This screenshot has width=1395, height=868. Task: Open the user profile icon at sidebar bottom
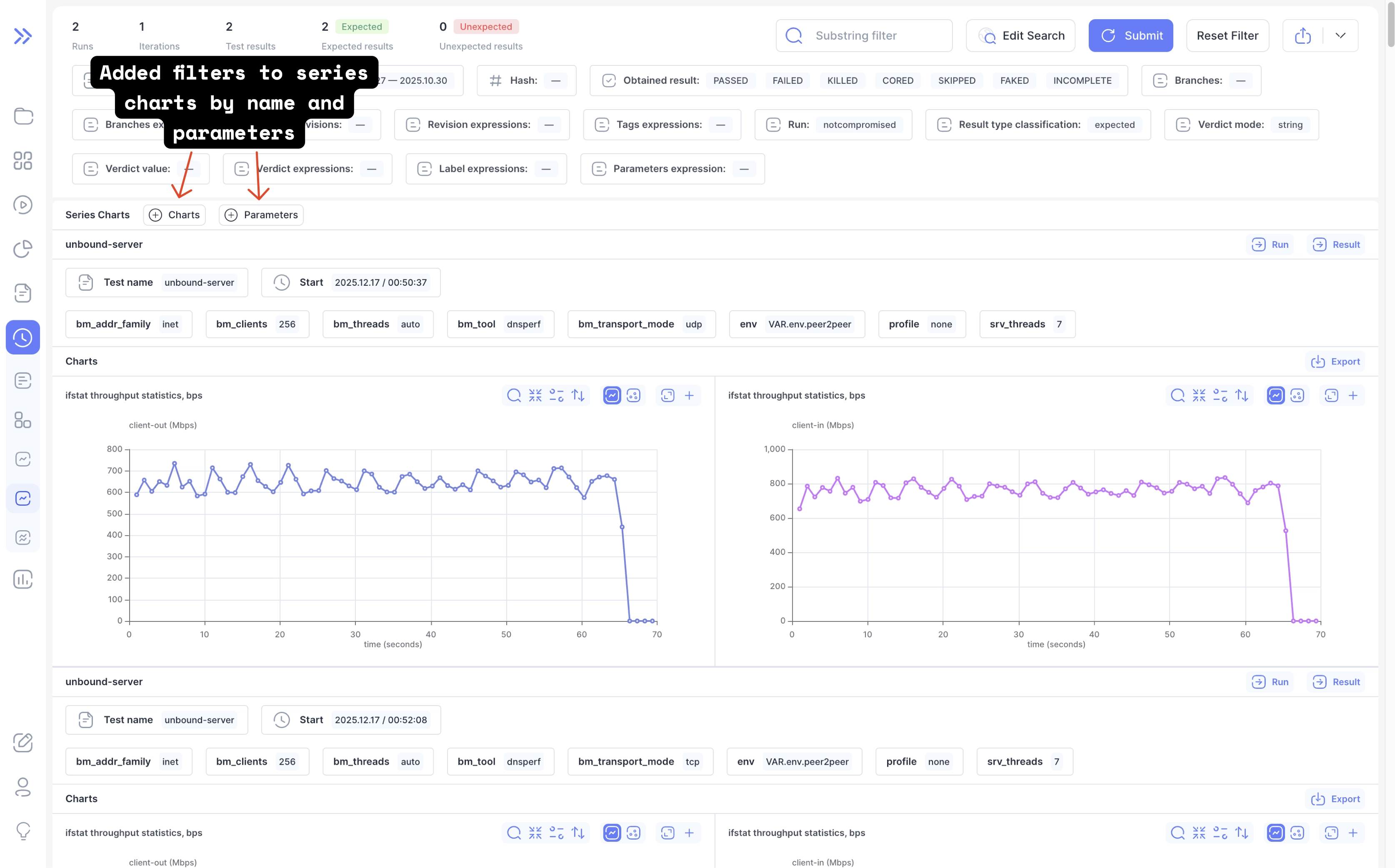coord(23,787)
